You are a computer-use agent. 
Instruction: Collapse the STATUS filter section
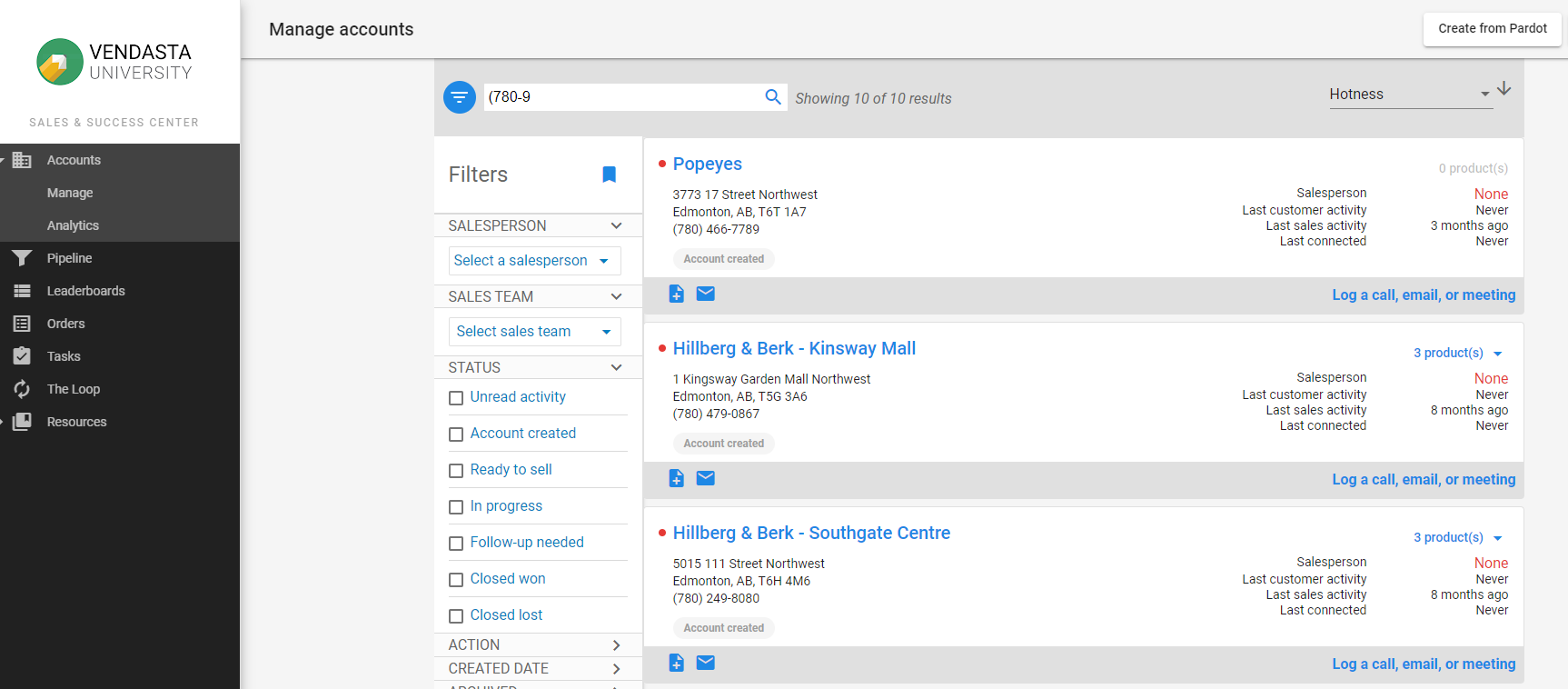[538, 367]
